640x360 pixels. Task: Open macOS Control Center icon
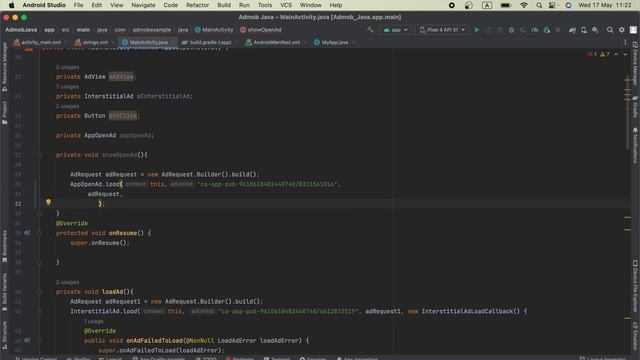click(552, 5)
